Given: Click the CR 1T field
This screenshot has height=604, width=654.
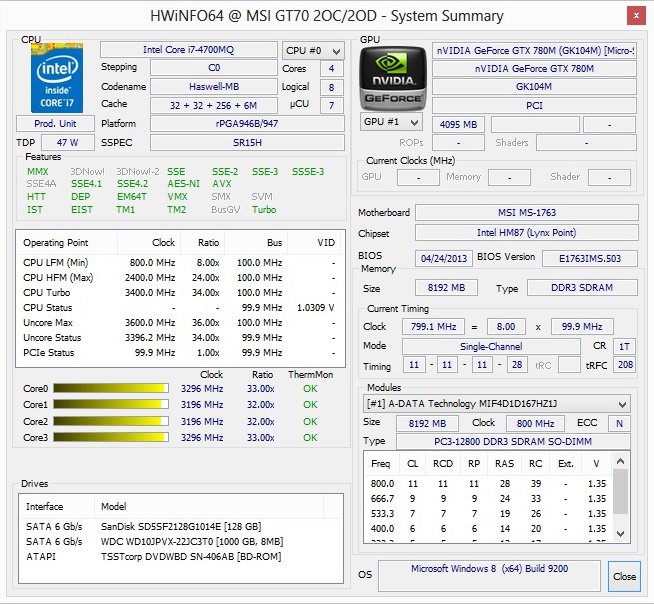Looking at the screenshot, I should [624, 346].
